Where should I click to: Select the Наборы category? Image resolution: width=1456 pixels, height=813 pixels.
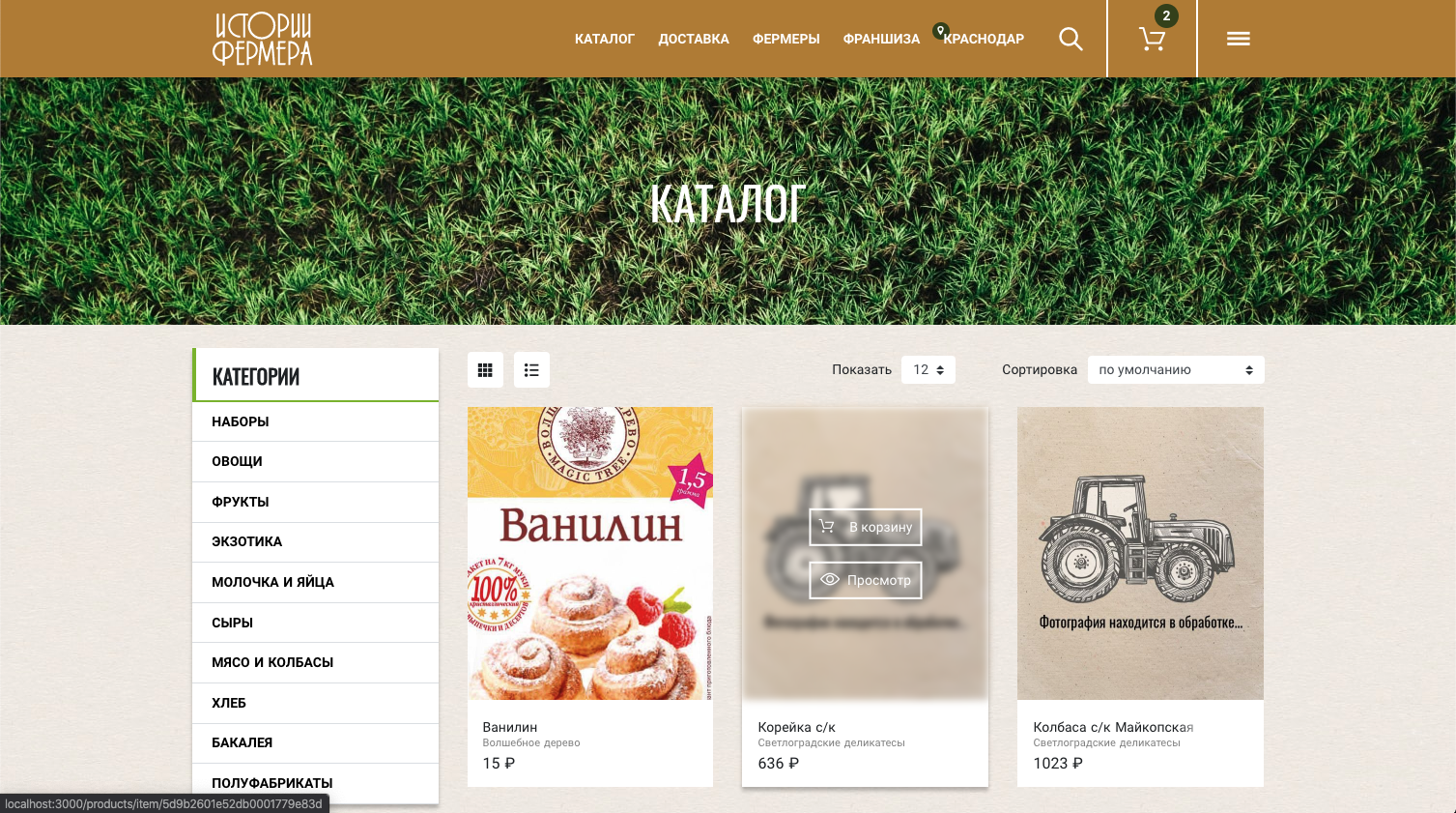point(316,421)
